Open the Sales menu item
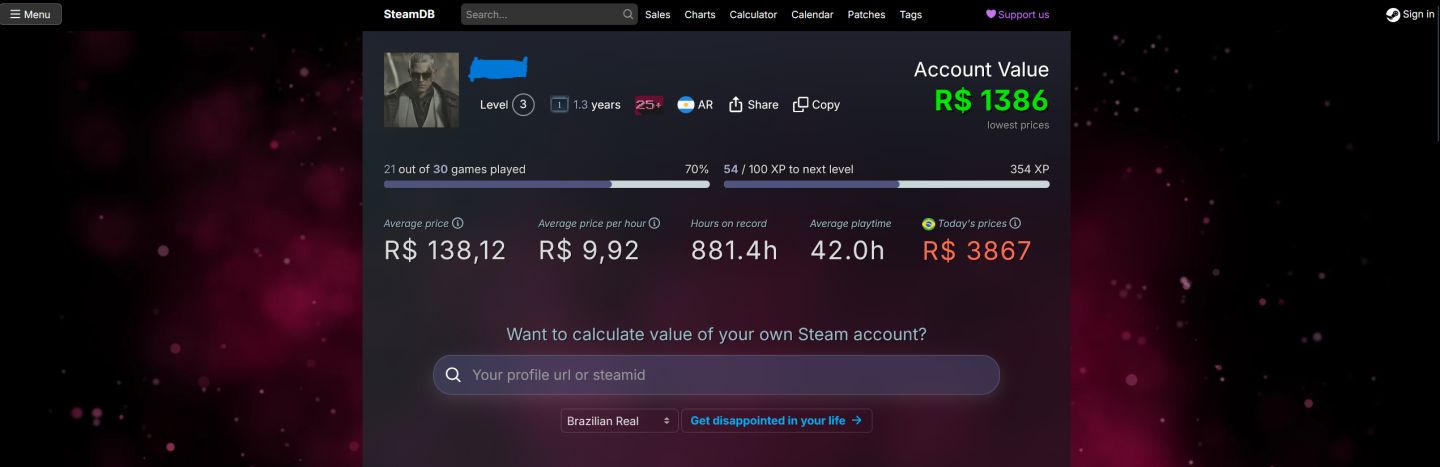The width and height of the screenshot is (1440, 467). click(658, 14)
